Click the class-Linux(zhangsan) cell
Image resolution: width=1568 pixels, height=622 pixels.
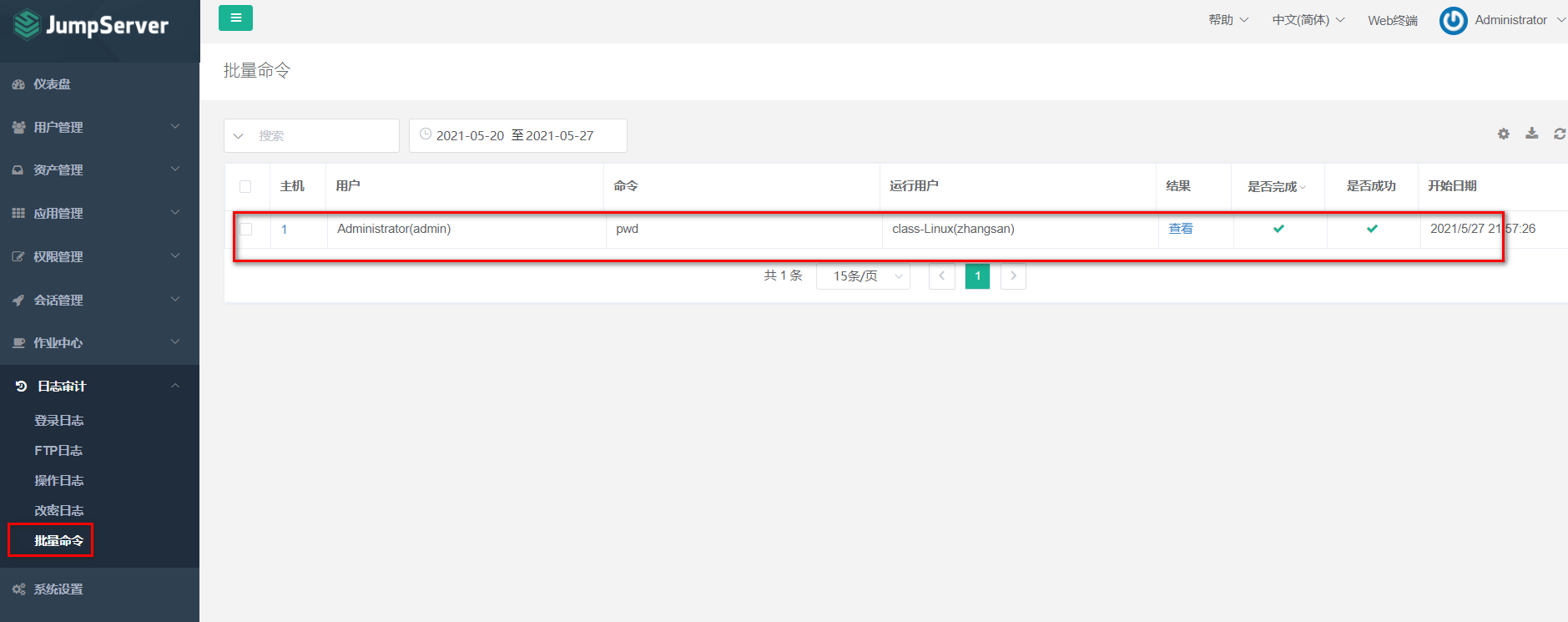pos(953,229)
